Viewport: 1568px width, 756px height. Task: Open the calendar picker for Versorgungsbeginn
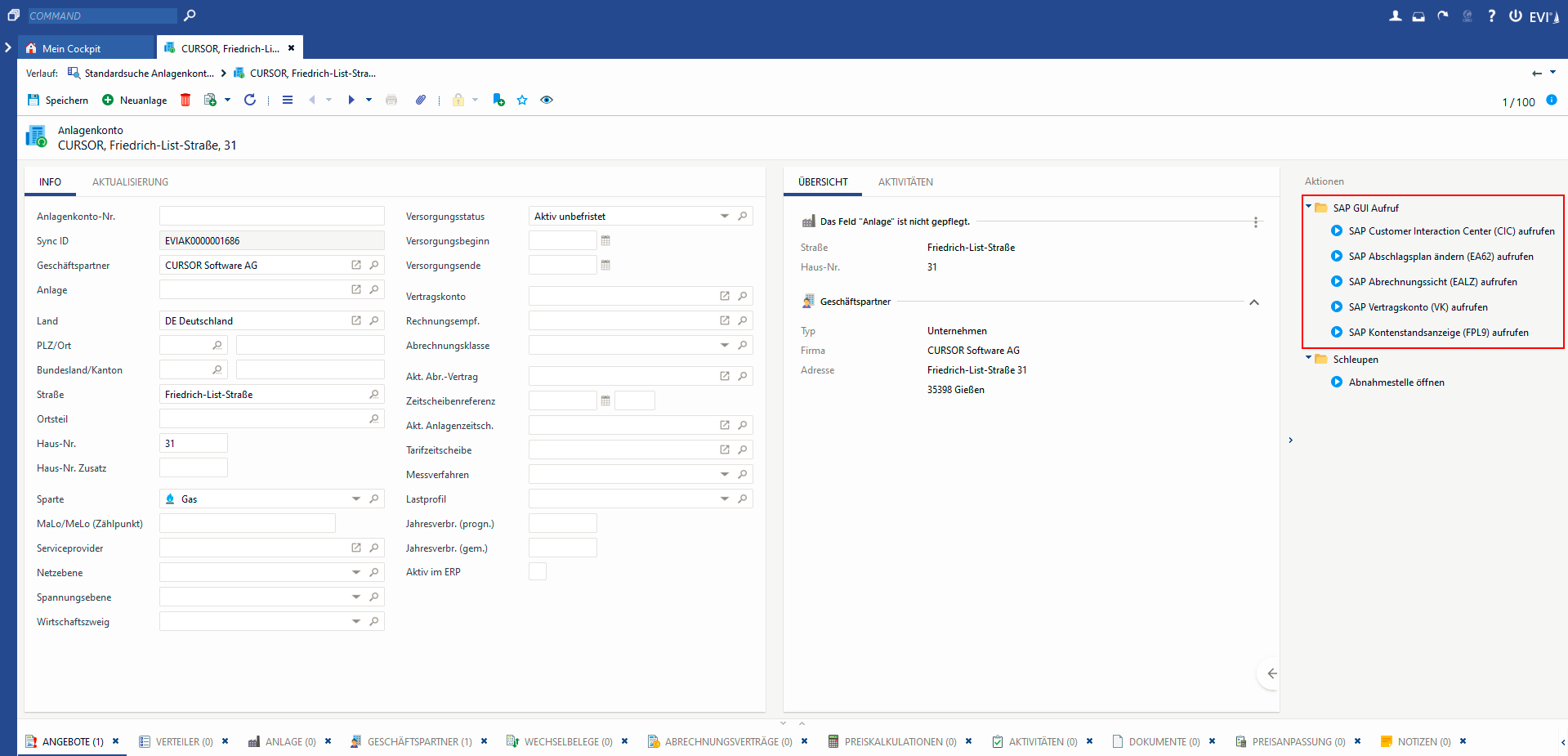point(605,240)
